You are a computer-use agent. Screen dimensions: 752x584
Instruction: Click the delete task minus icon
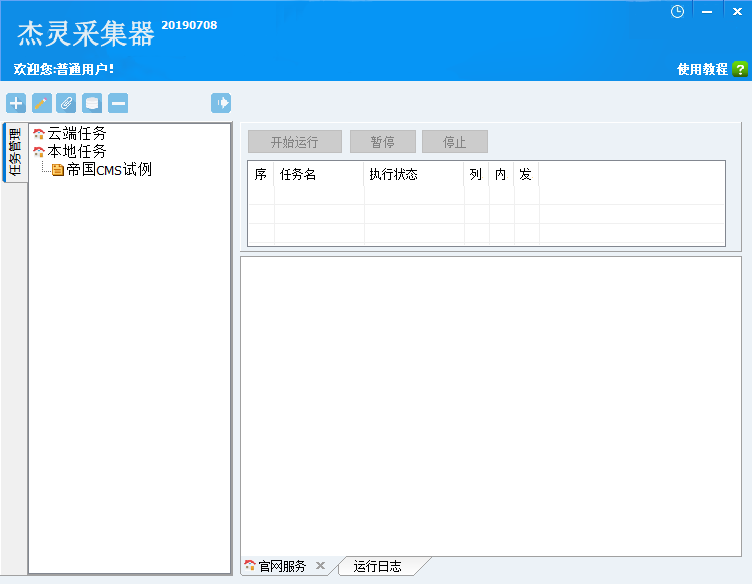tap(118, 103)
